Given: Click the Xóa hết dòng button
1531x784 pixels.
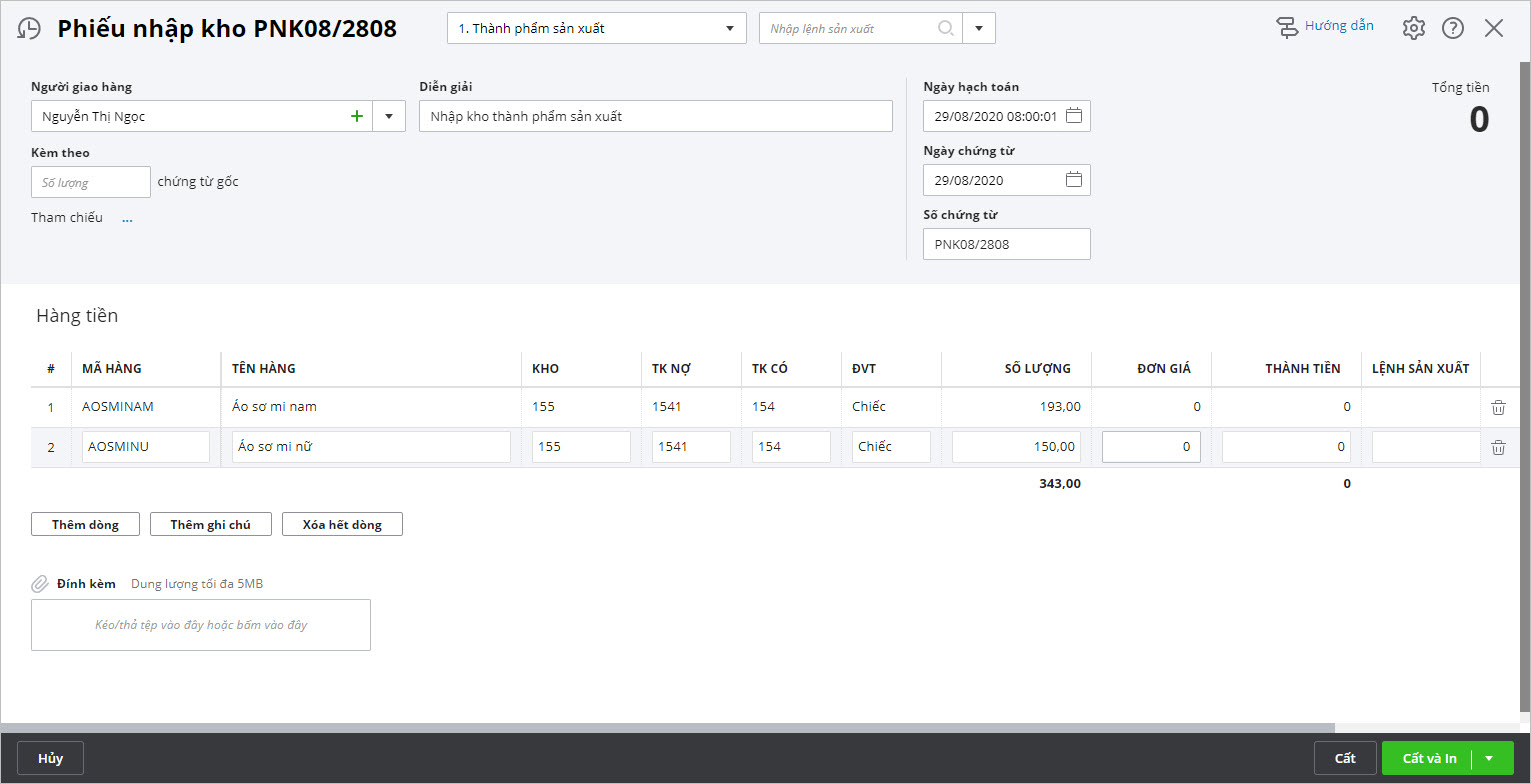Looking at the screenshot, I should coord(342,524).
